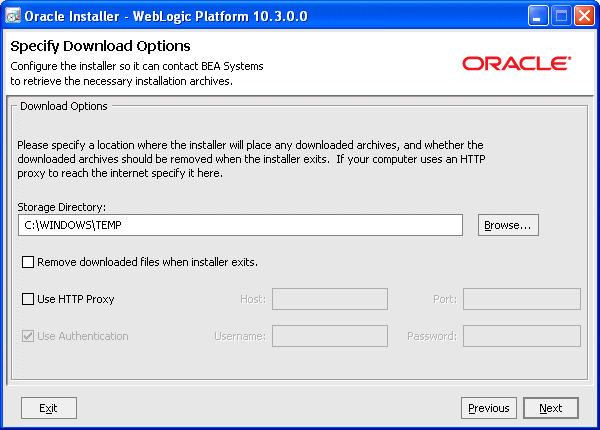The image size is (600, 430).
Task: Click the 'Port:' label
Action: 445,299
